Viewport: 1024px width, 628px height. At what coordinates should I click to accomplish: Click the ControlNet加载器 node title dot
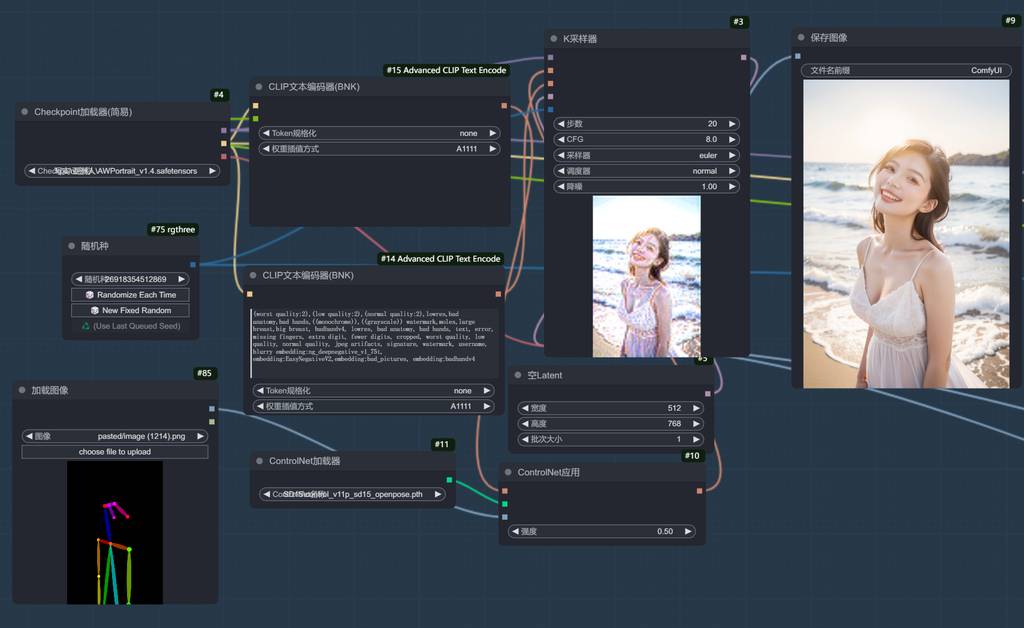coord(259,462)
